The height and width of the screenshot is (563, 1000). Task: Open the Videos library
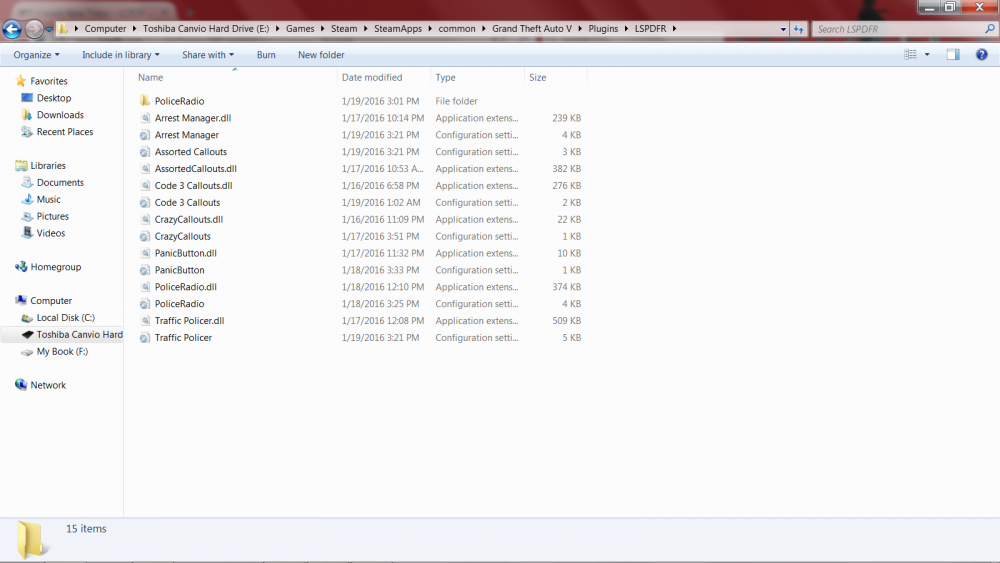click(x=50, y=233)
